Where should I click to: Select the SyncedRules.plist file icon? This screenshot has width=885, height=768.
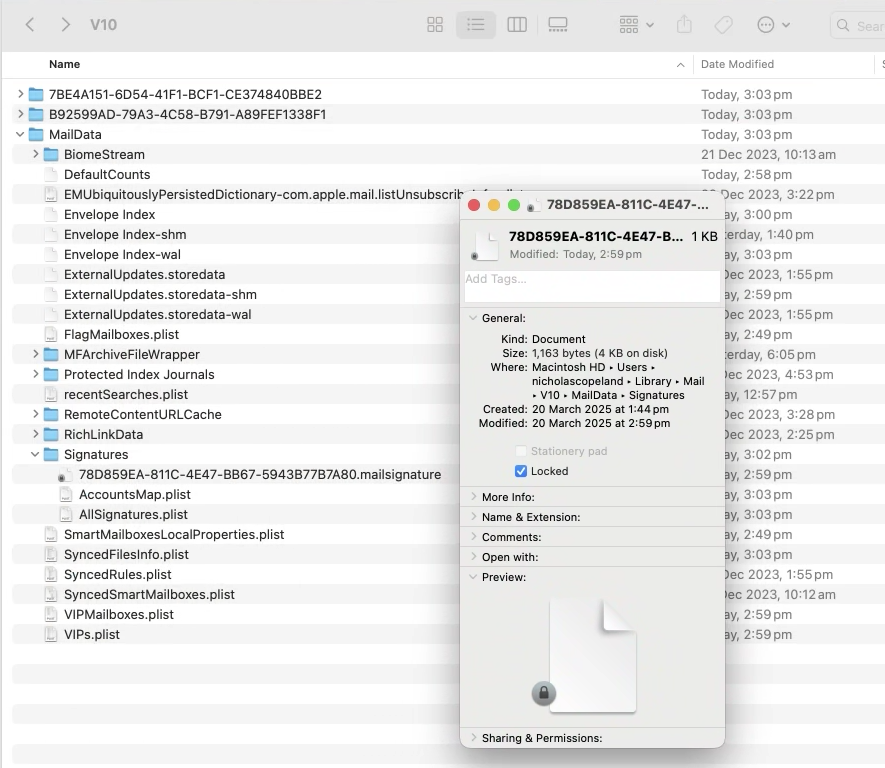click(x=51, y=574)
